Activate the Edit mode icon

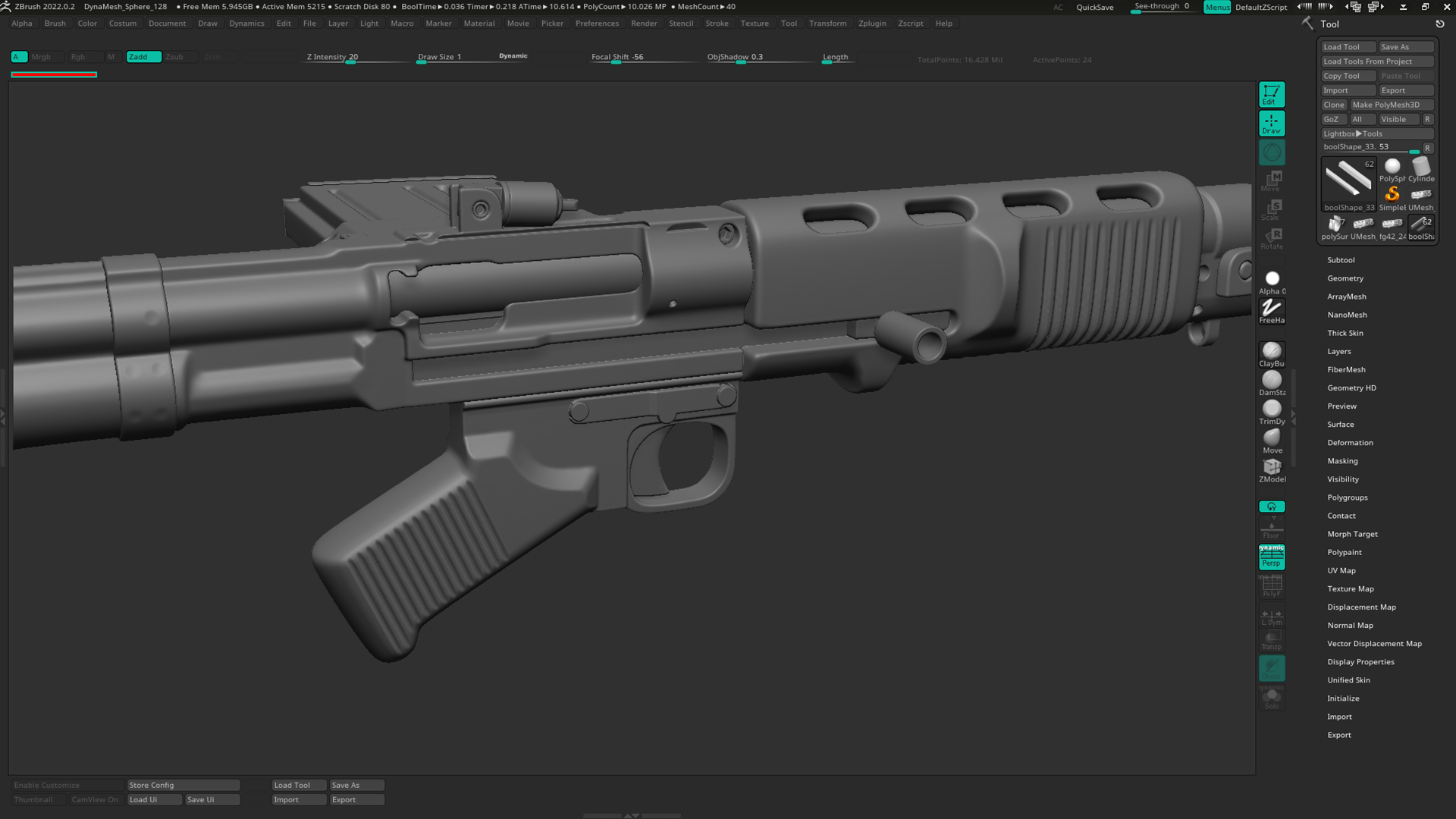coord(1272,94)
